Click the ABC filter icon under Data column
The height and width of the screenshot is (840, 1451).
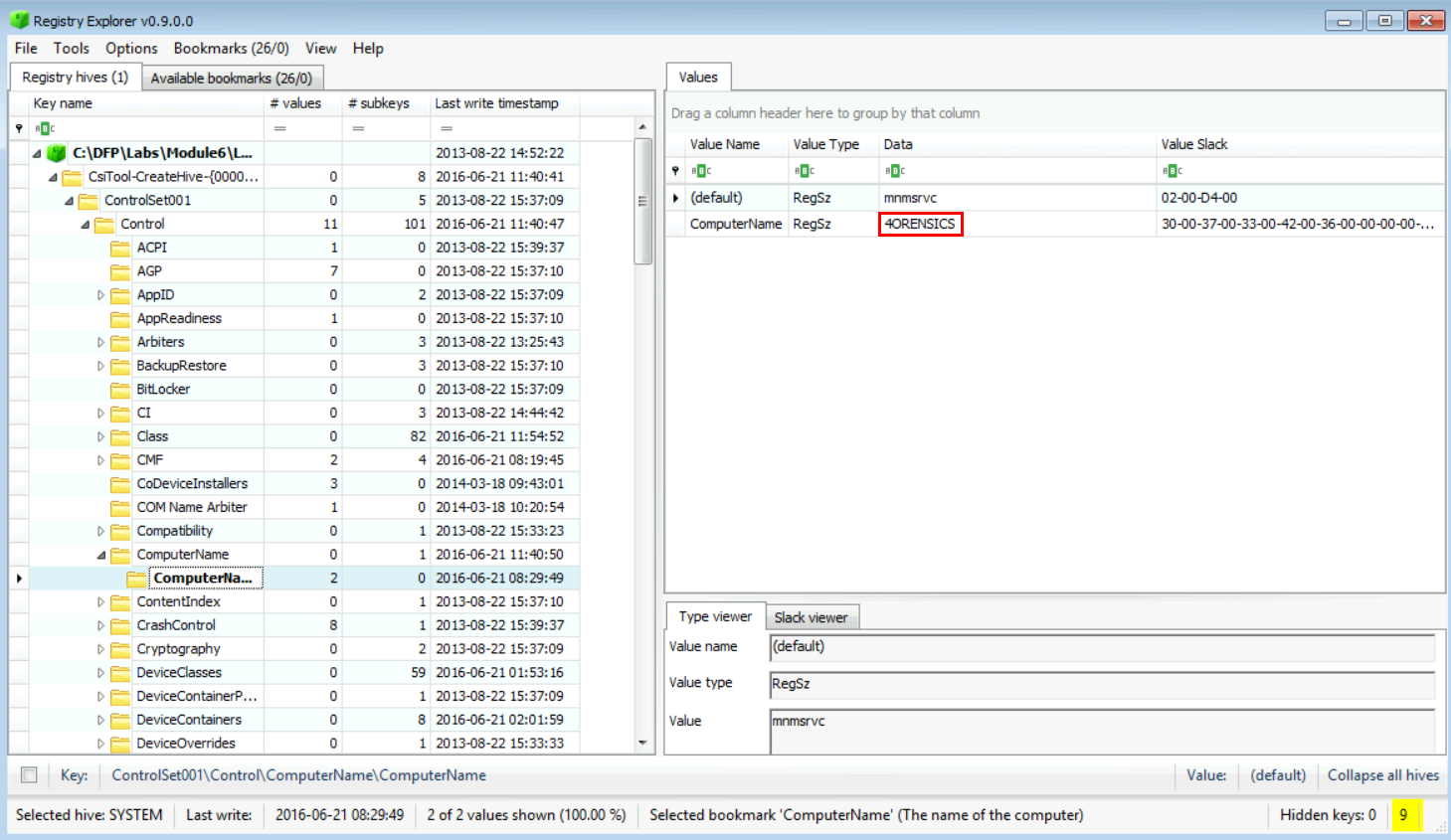pos(895,171)
